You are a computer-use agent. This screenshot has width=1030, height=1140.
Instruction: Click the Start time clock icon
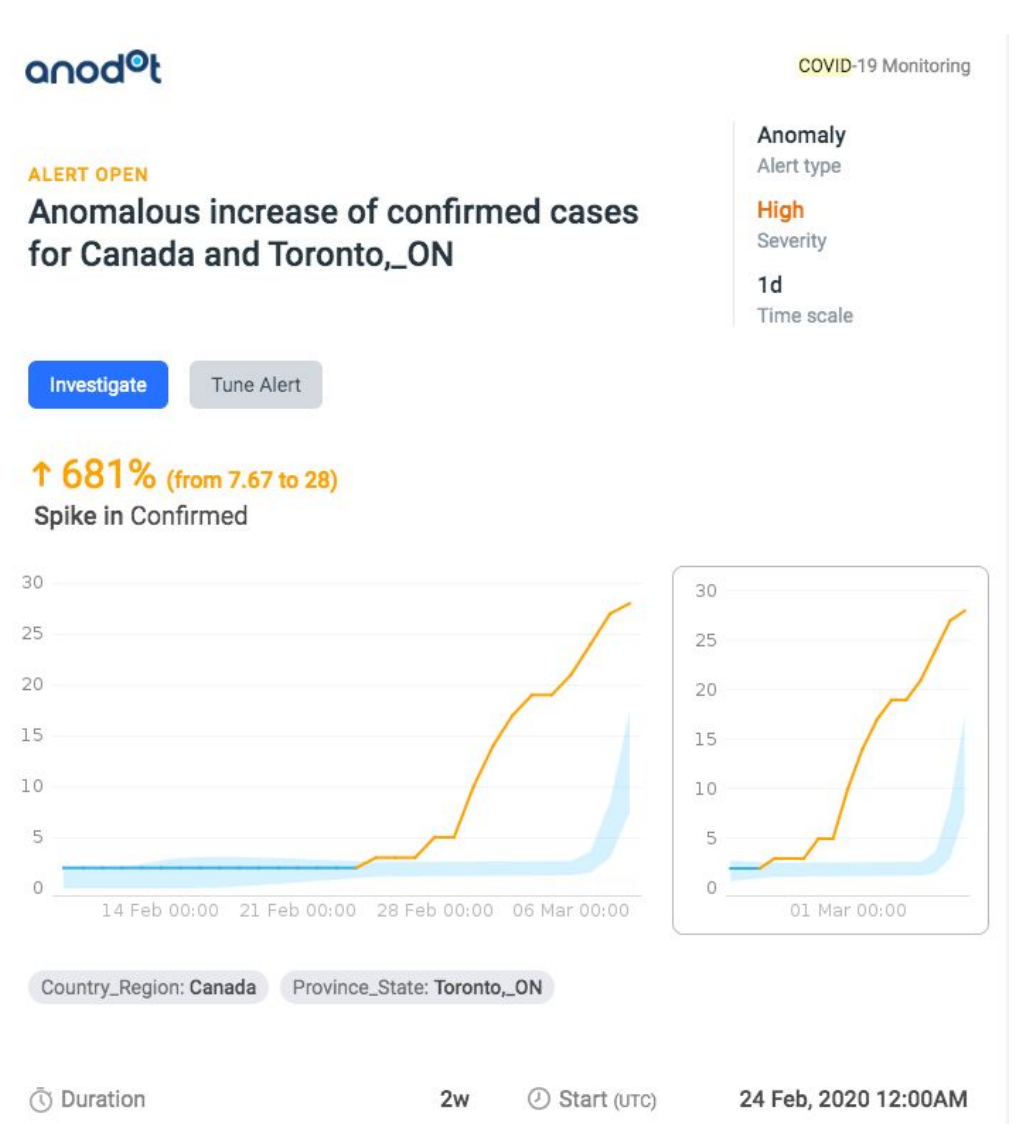click(x=538, y=1099)
